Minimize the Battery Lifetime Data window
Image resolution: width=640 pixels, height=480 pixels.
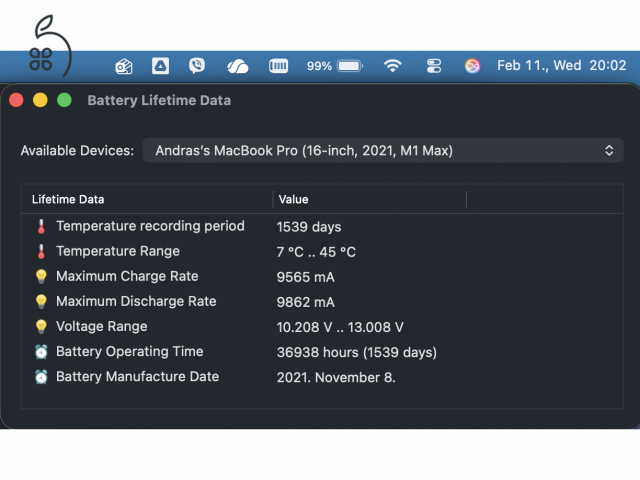(x=40, y=100)
